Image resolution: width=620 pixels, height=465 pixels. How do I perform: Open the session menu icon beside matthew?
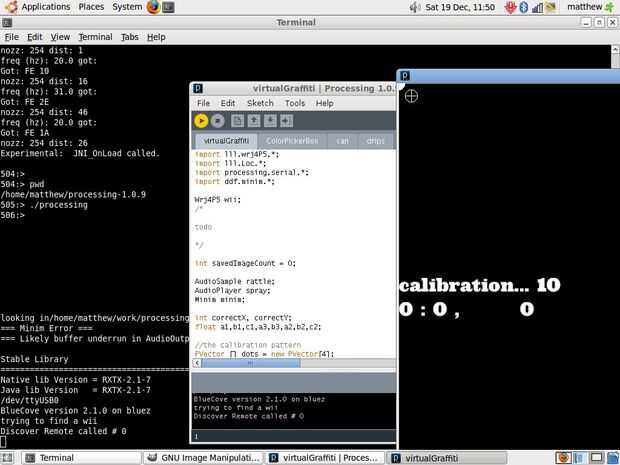609,7
